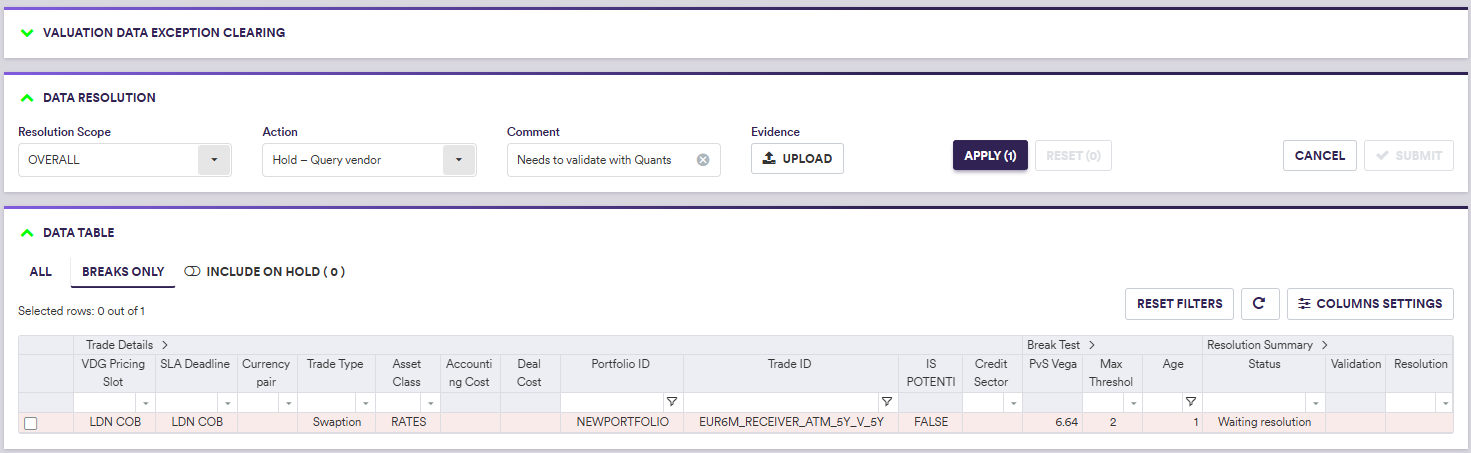1471x453 pixels.
Task: Click the Reset Filters button
Action: (1179, 303)
